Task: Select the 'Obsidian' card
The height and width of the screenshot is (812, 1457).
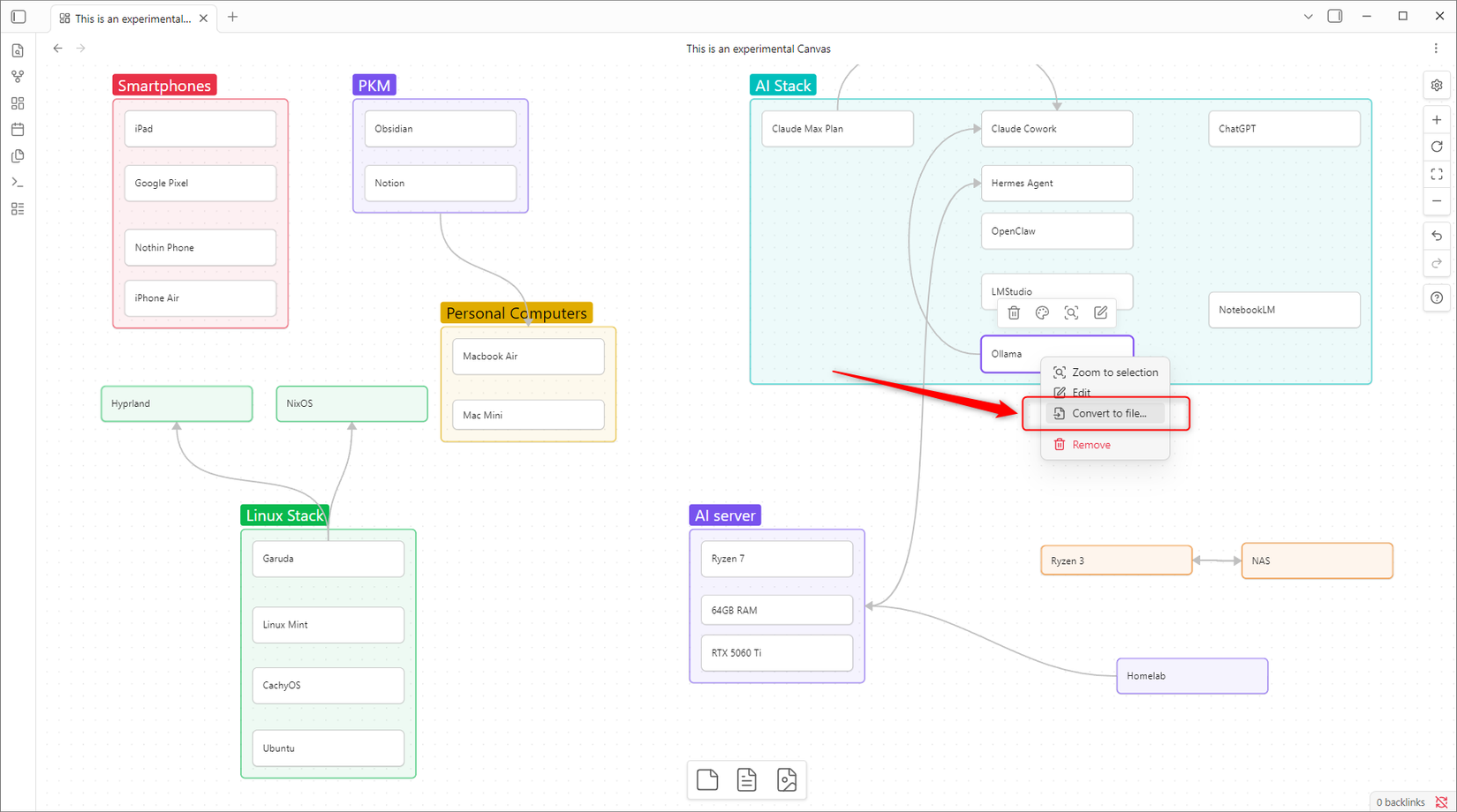Action: 441,129
